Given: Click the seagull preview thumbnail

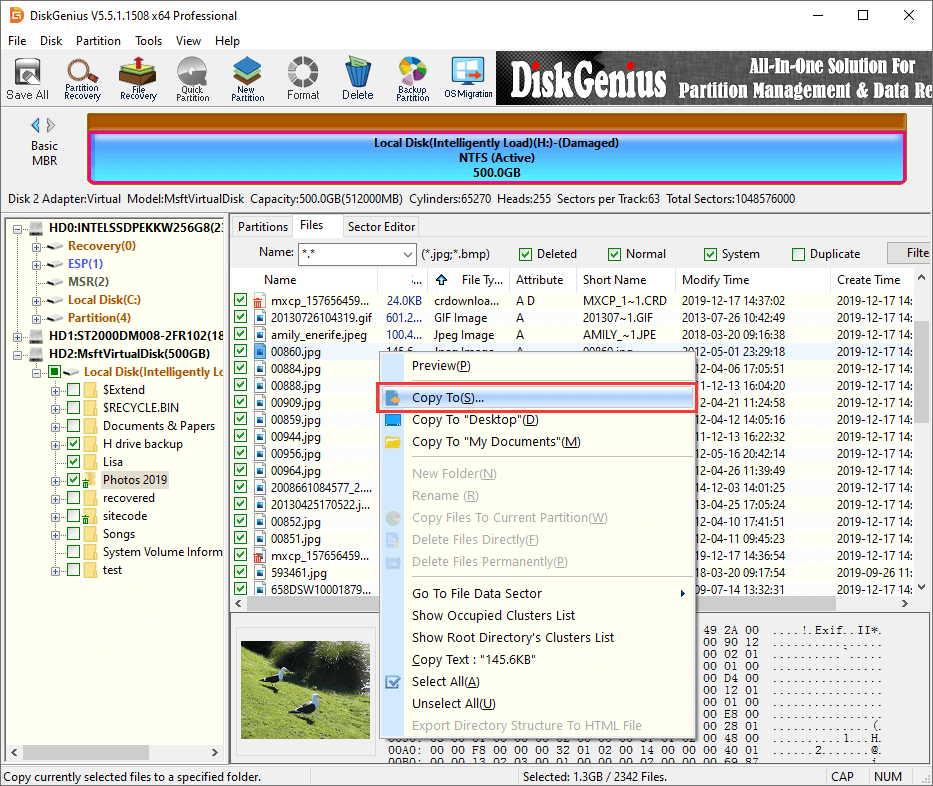Looking at the screenshot, I should click(305, 690).
